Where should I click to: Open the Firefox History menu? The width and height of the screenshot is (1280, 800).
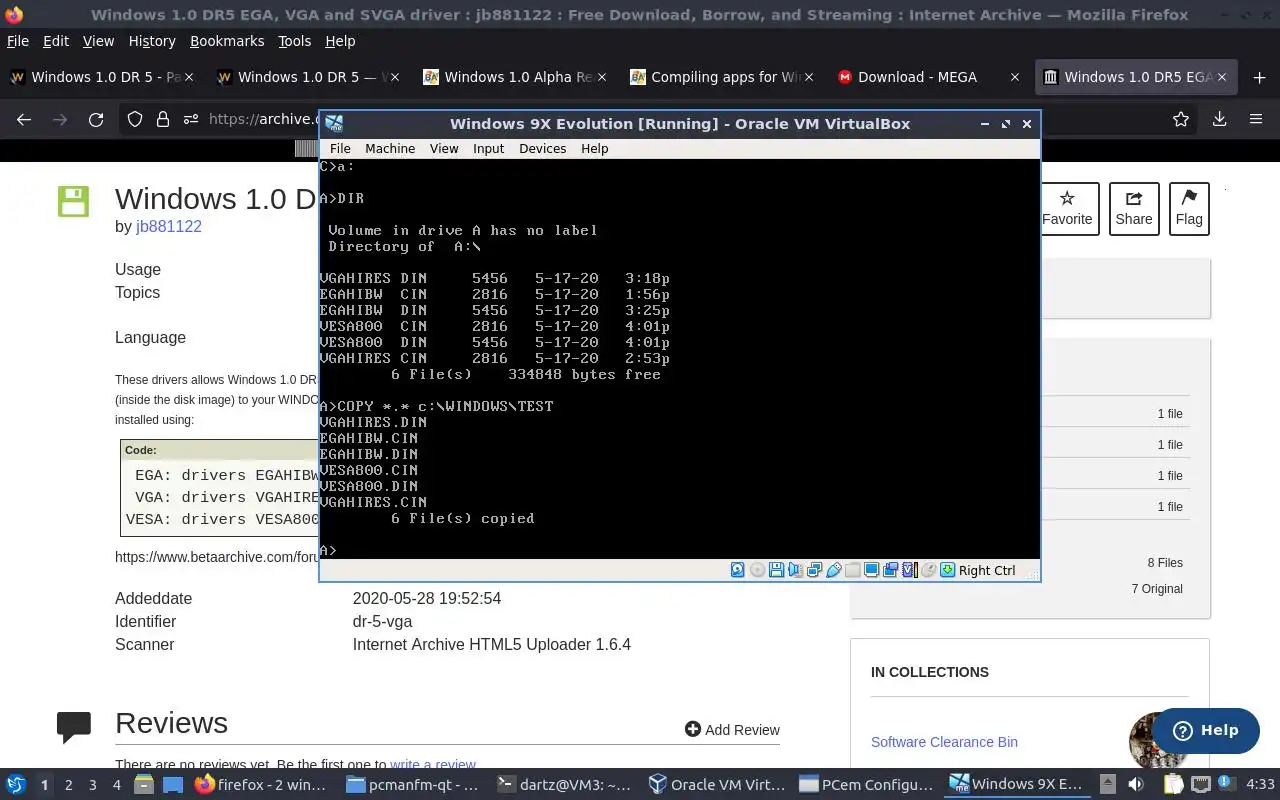tap(152, 41)
